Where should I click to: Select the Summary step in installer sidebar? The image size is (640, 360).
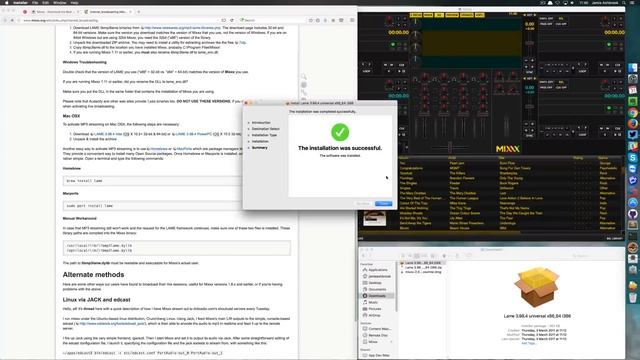coord(260,147)
